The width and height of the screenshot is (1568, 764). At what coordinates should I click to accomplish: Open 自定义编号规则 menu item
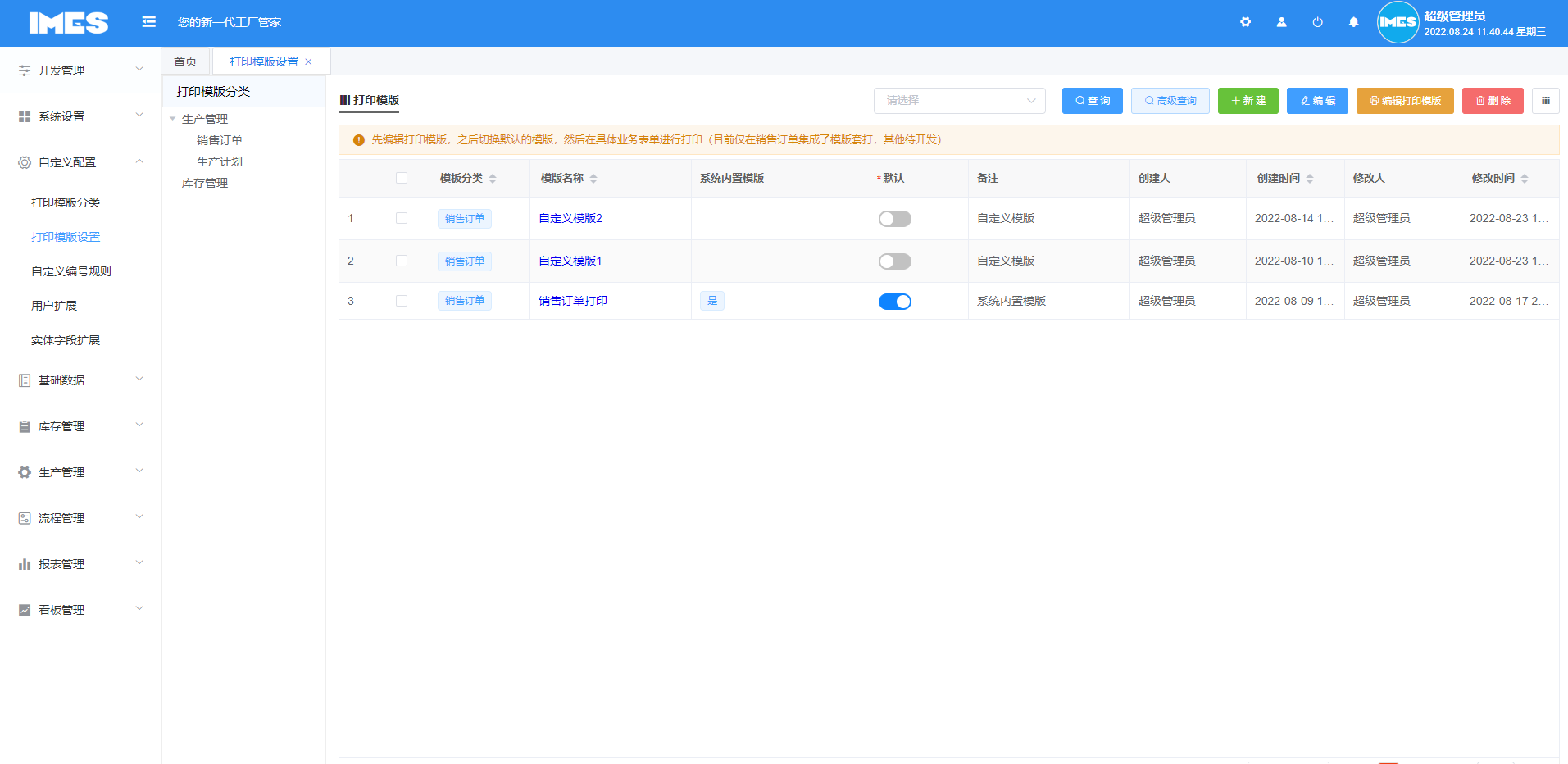pos(71,271)
